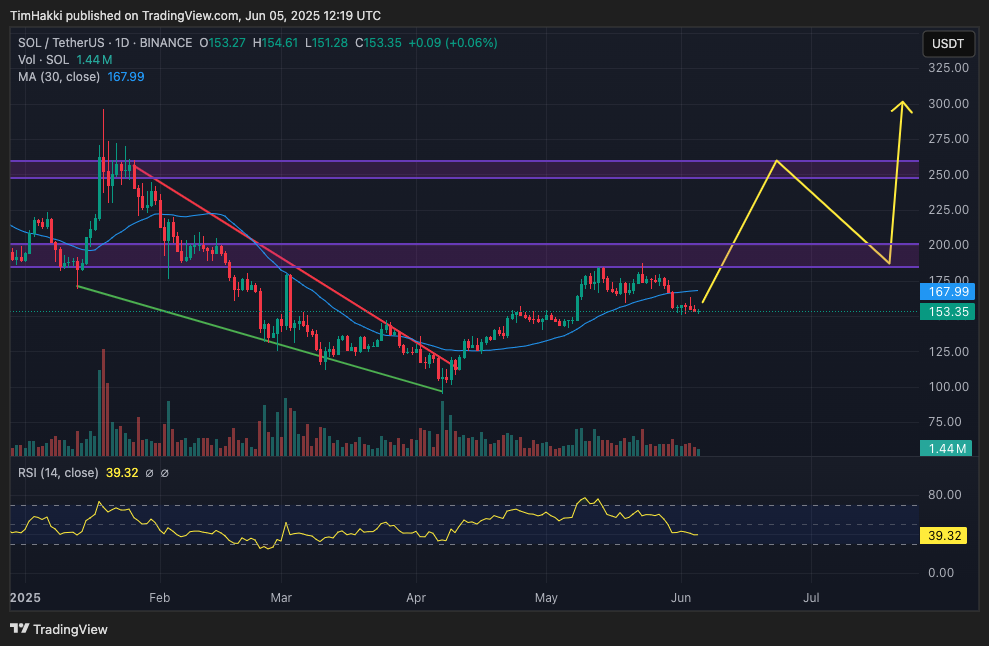Viewport: 989px width, 646px height.
Task: Click the 225.00 price axis label
Action: click(x=949, y=209)
